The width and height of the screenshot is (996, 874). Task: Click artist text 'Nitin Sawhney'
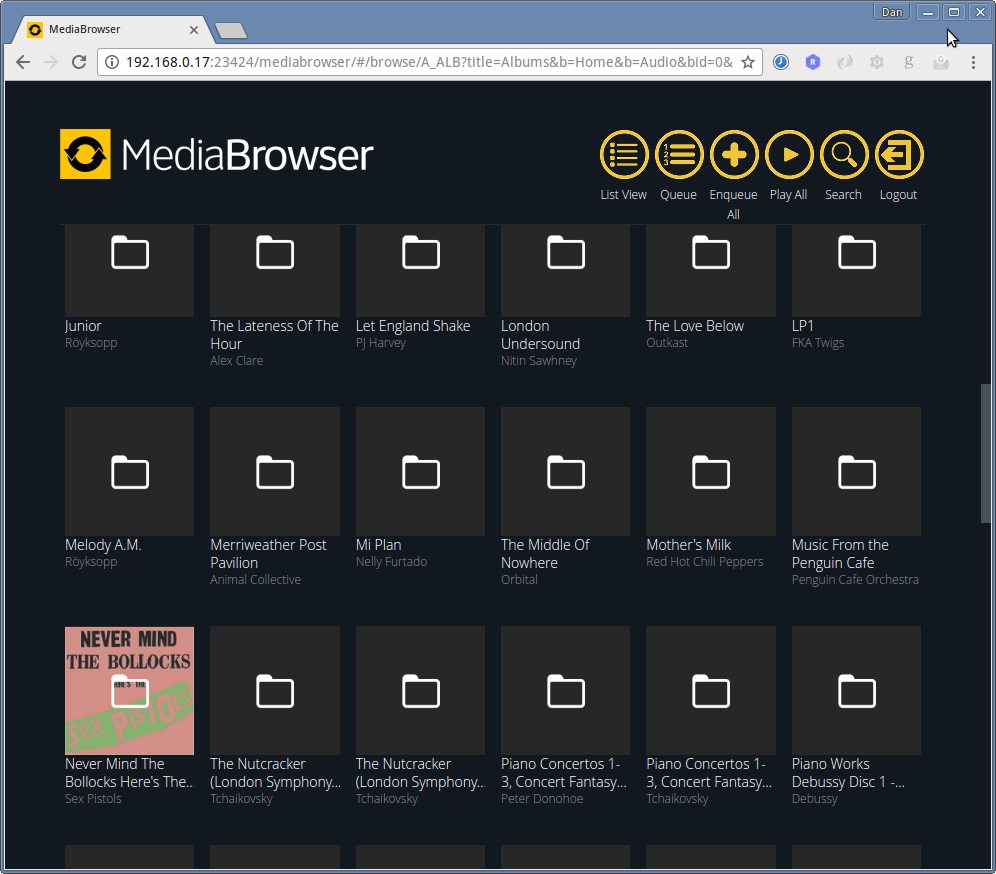(539, 361)
